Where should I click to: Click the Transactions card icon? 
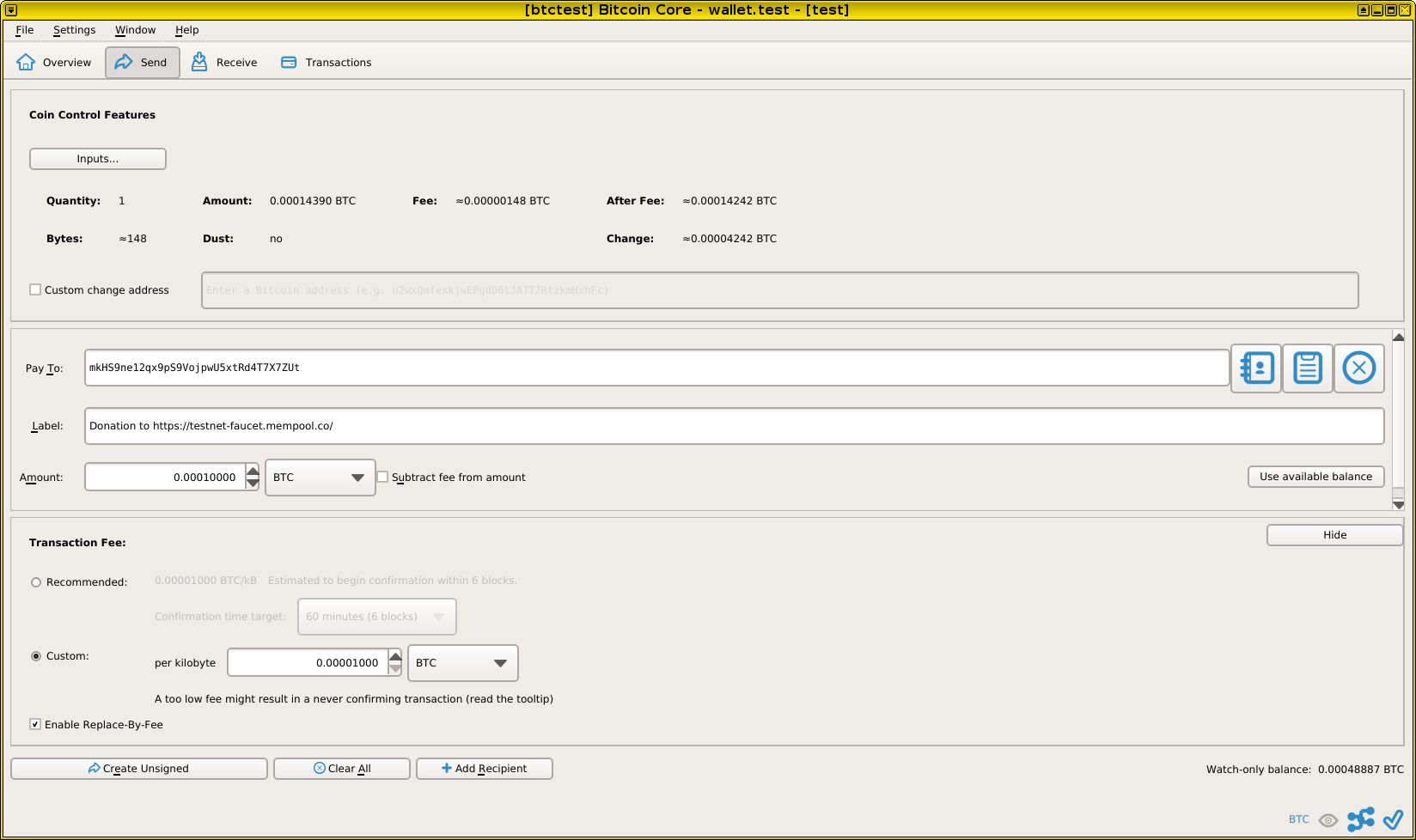pos(289,63)
